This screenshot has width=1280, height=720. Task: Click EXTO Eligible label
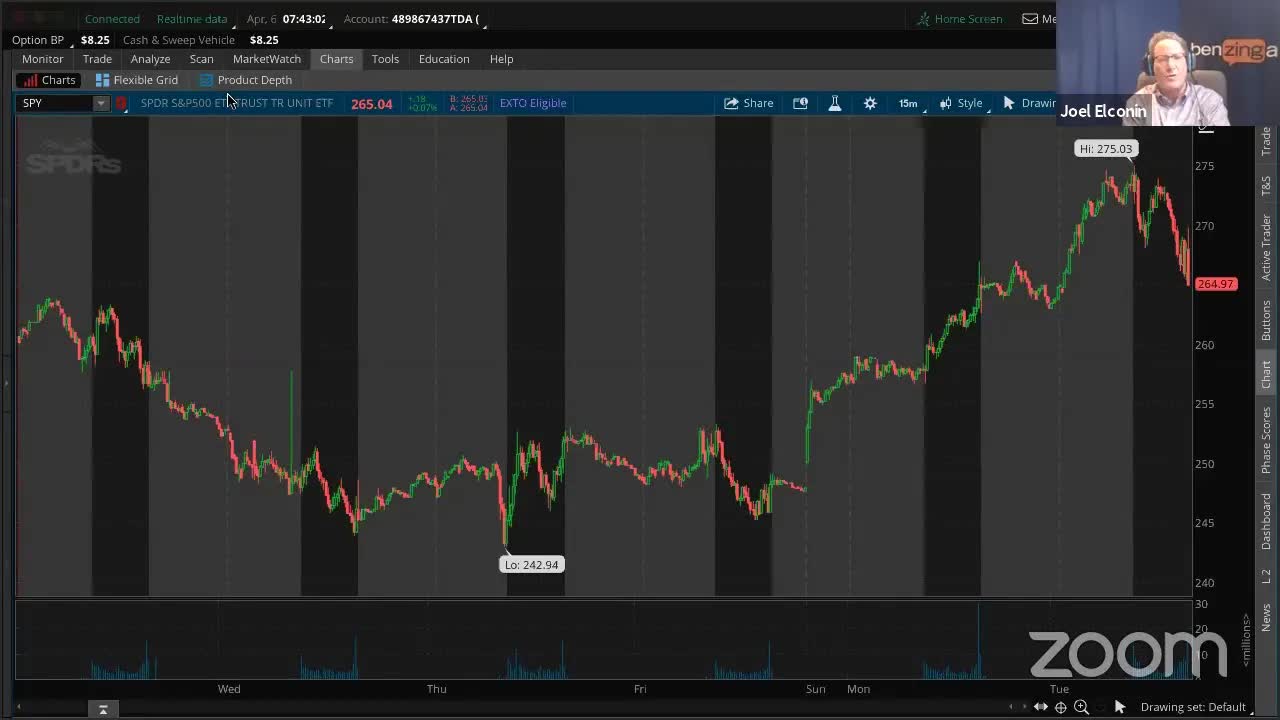(x=533, y=103)
